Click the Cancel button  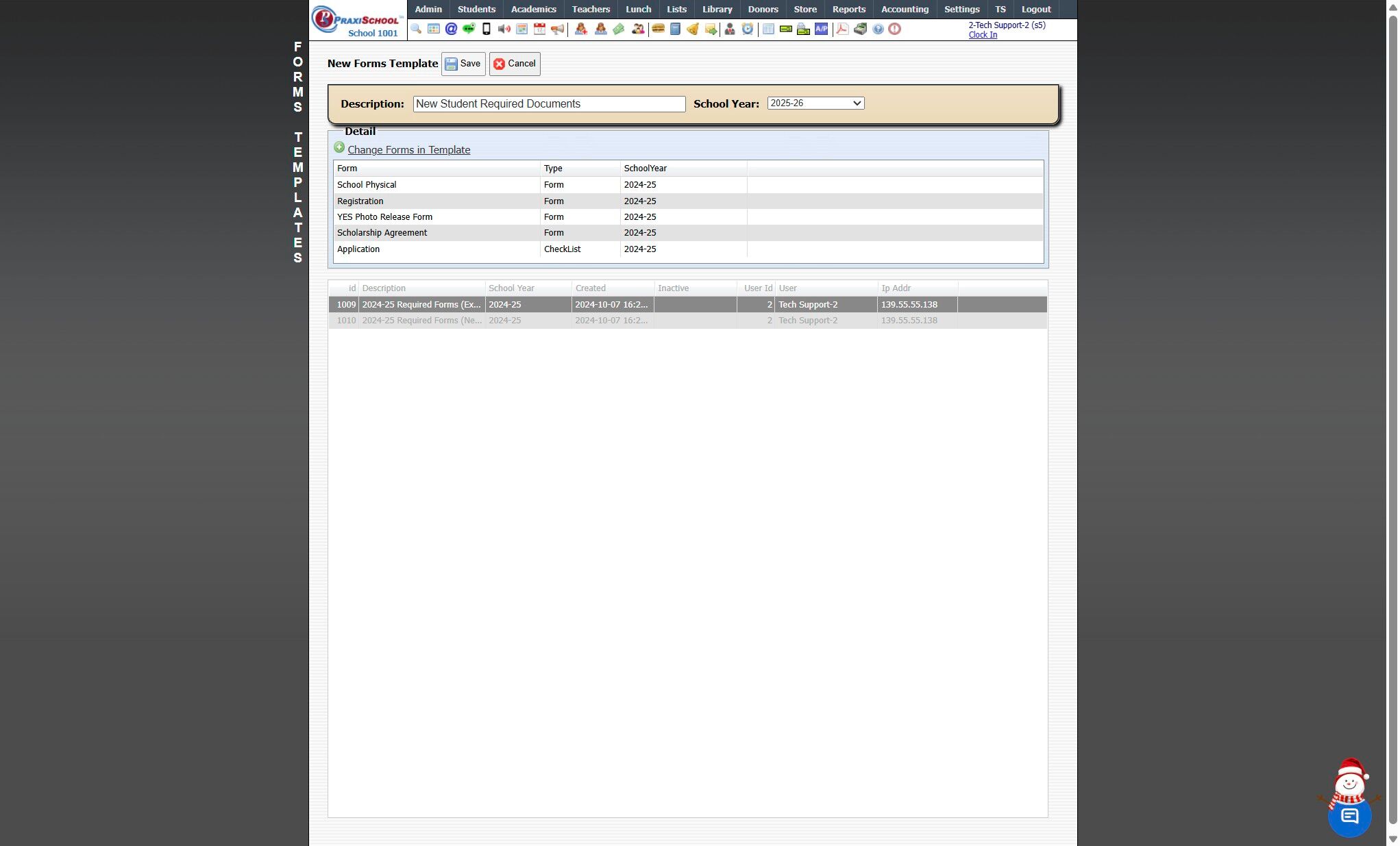pyautogui.click(x=515, y=64)
